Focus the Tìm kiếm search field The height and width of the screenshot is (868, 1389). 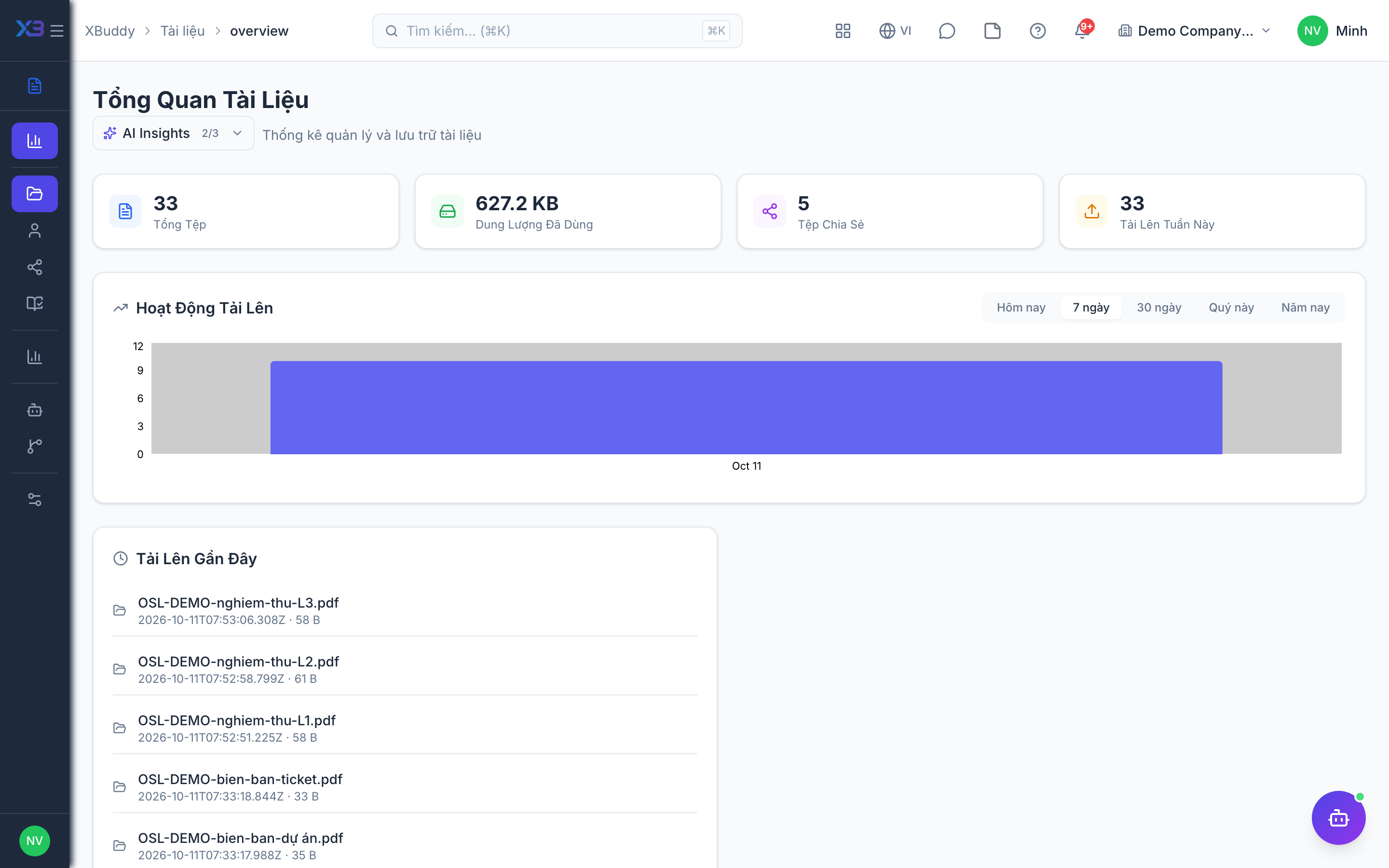[557, 31]
